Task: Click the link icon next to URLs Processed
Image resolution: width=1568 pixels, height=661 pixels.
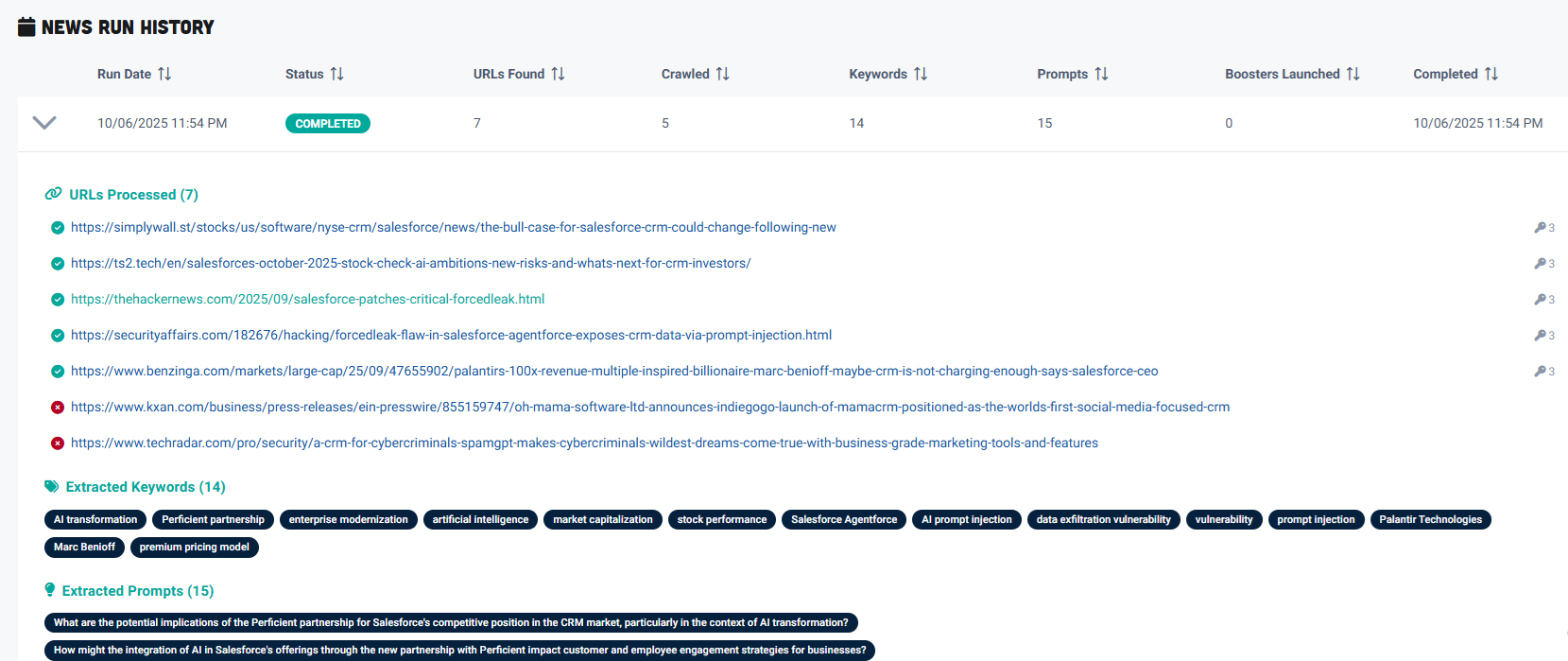Action: click(x=54, y=194)
